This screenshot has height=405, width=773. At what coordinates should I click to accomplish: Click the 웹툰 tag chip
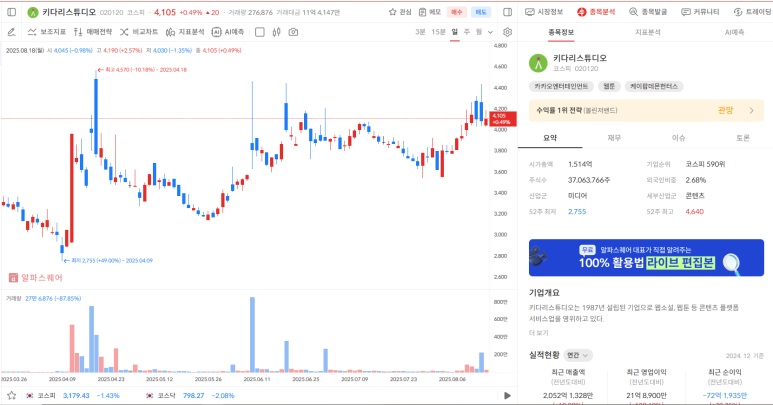(609, 86)
